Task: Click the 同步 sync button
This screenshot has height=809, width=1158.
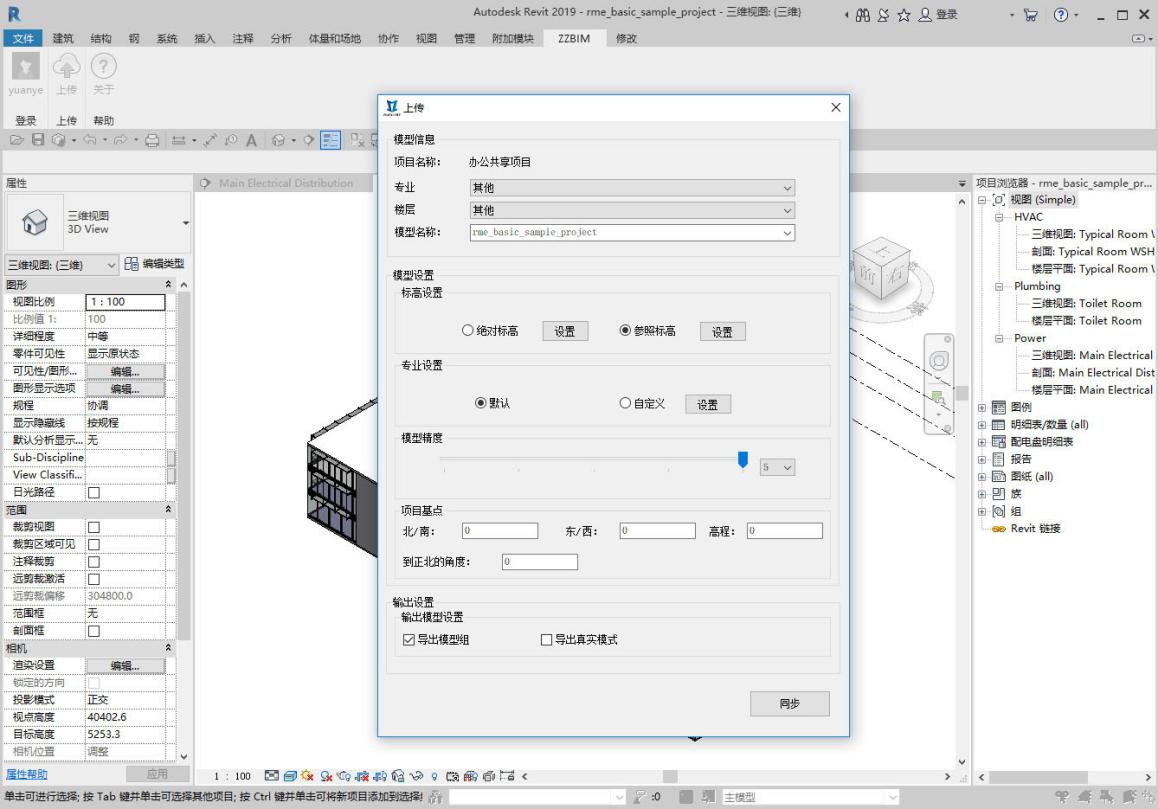Action: pyautogui.click(x=789, y=703)
